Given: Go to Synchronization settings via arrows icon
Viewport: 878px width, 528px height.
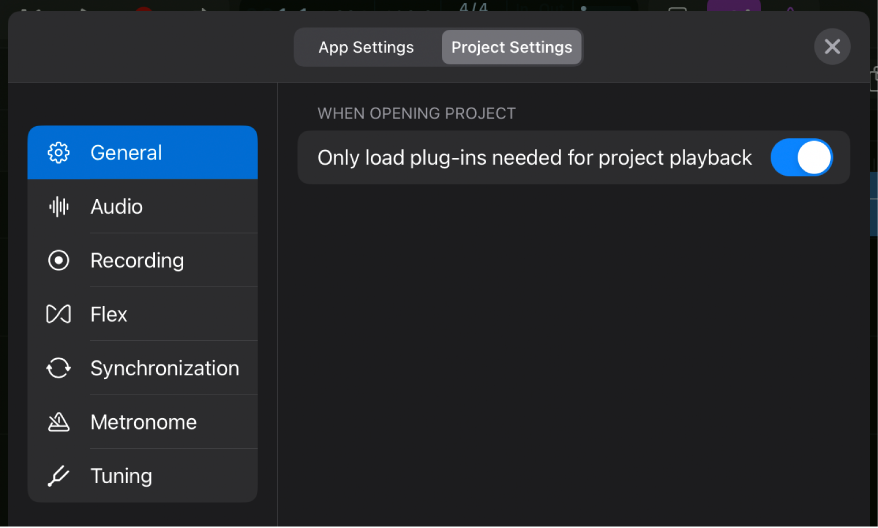Looking at the screenshot, I should 58,368.
